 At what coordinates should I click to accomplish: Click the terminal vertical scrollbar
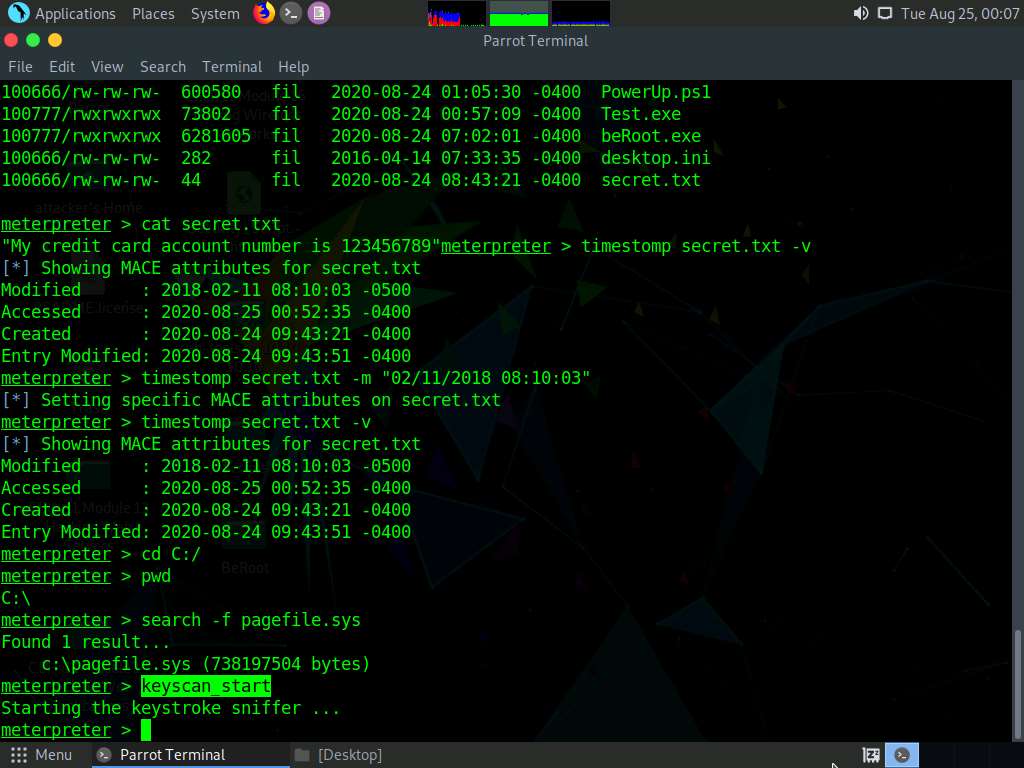(x=1017, y=683)
